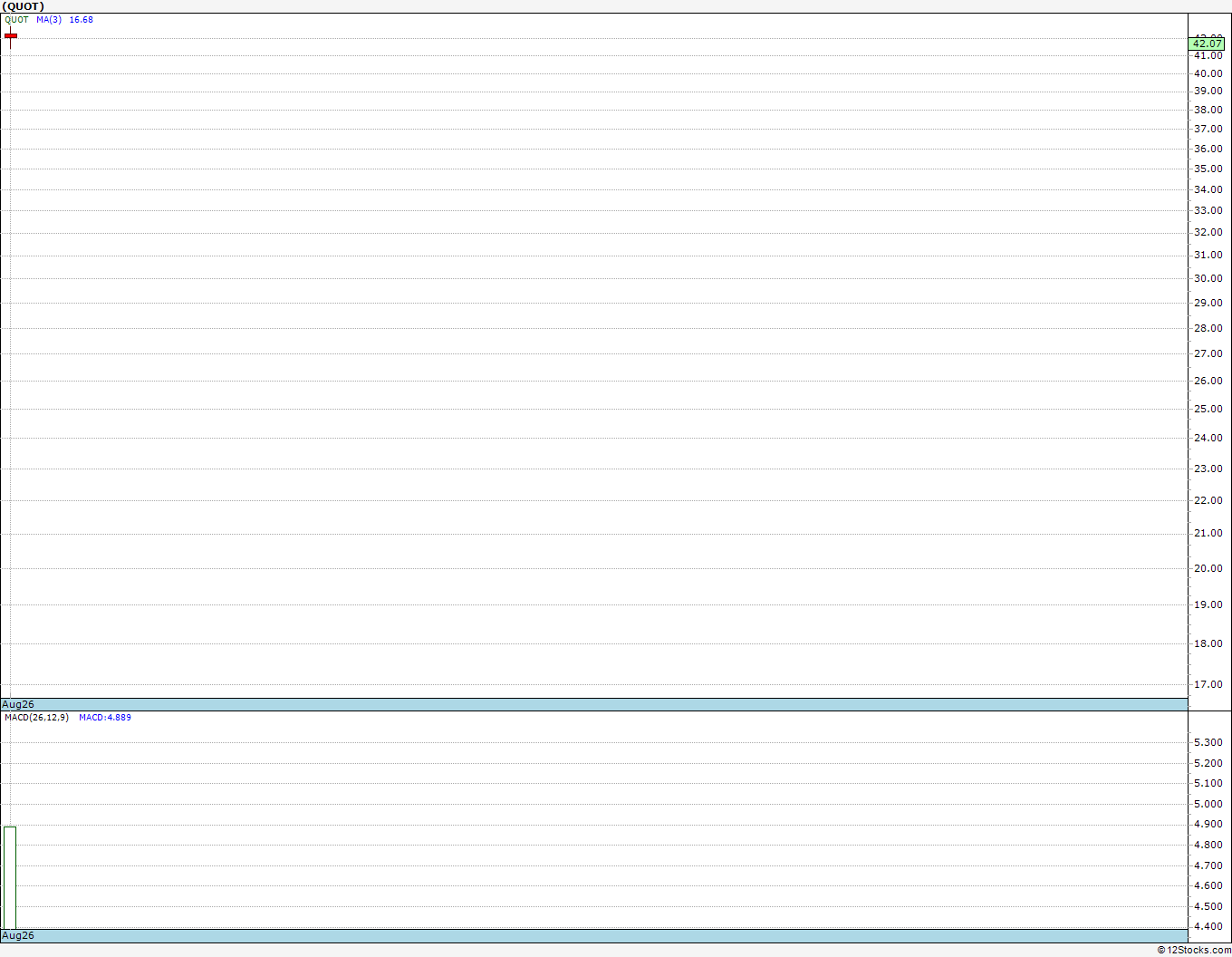The width and height of the screenshot is (1232, 957).
Task: Click the 4.400 MACD axis label
Action: tap(1208, 926)
